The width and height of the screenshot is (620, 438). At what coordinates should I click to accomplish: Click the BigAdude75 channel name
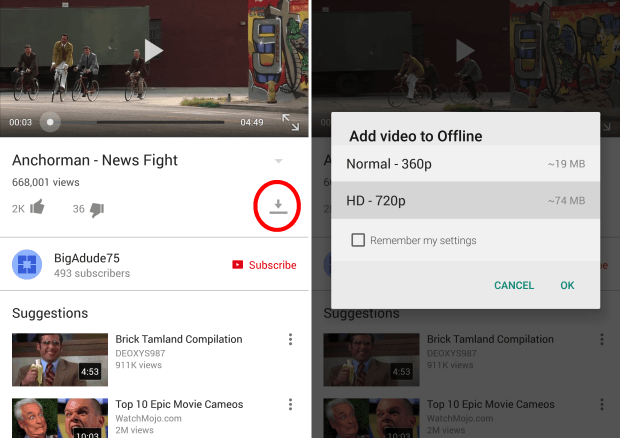pyautogui.click(x=87, y=258)
